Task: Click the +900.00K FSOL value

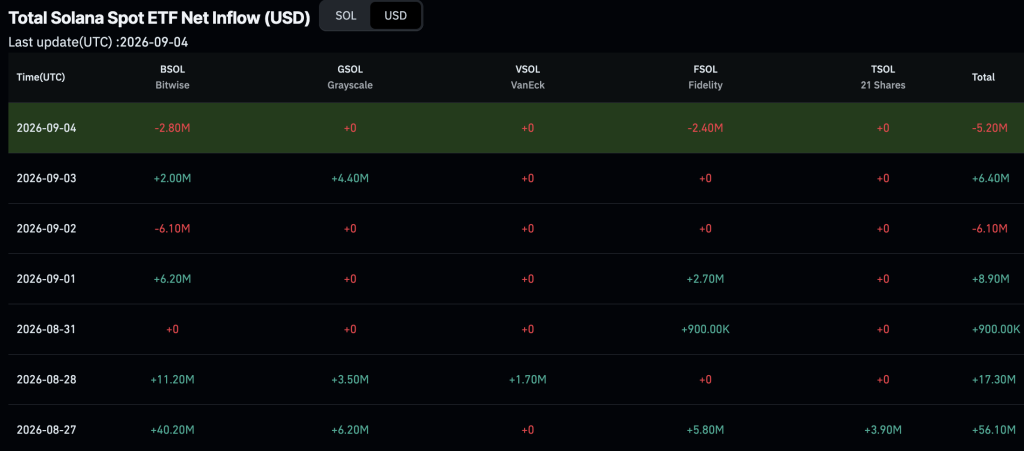Action: pos(705,329)
